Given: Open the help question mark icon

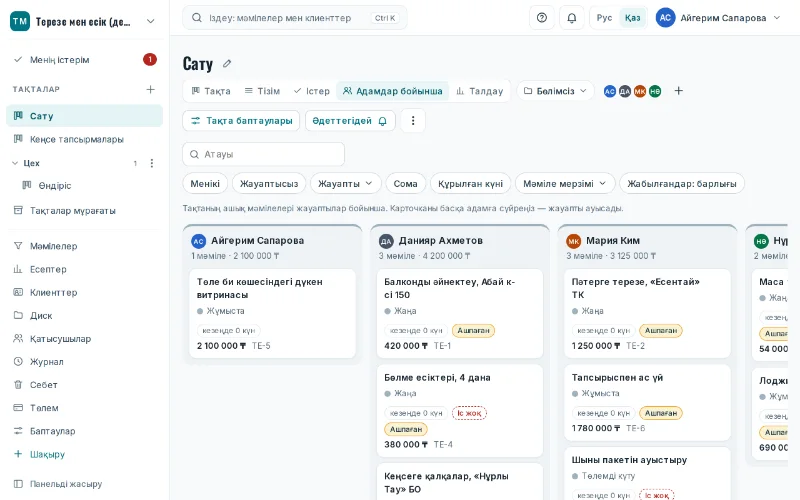Looking at the screenshot, I should pyautogui.click(x=542, y=18).
